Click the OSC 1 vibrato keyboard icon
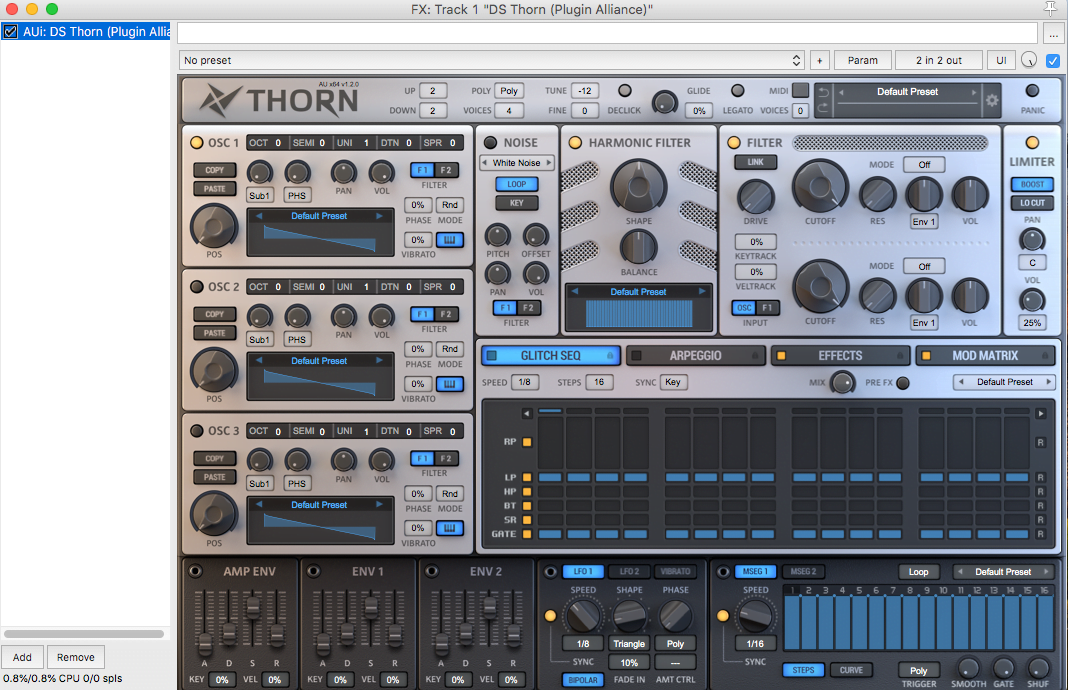 (x=450, y=240)
